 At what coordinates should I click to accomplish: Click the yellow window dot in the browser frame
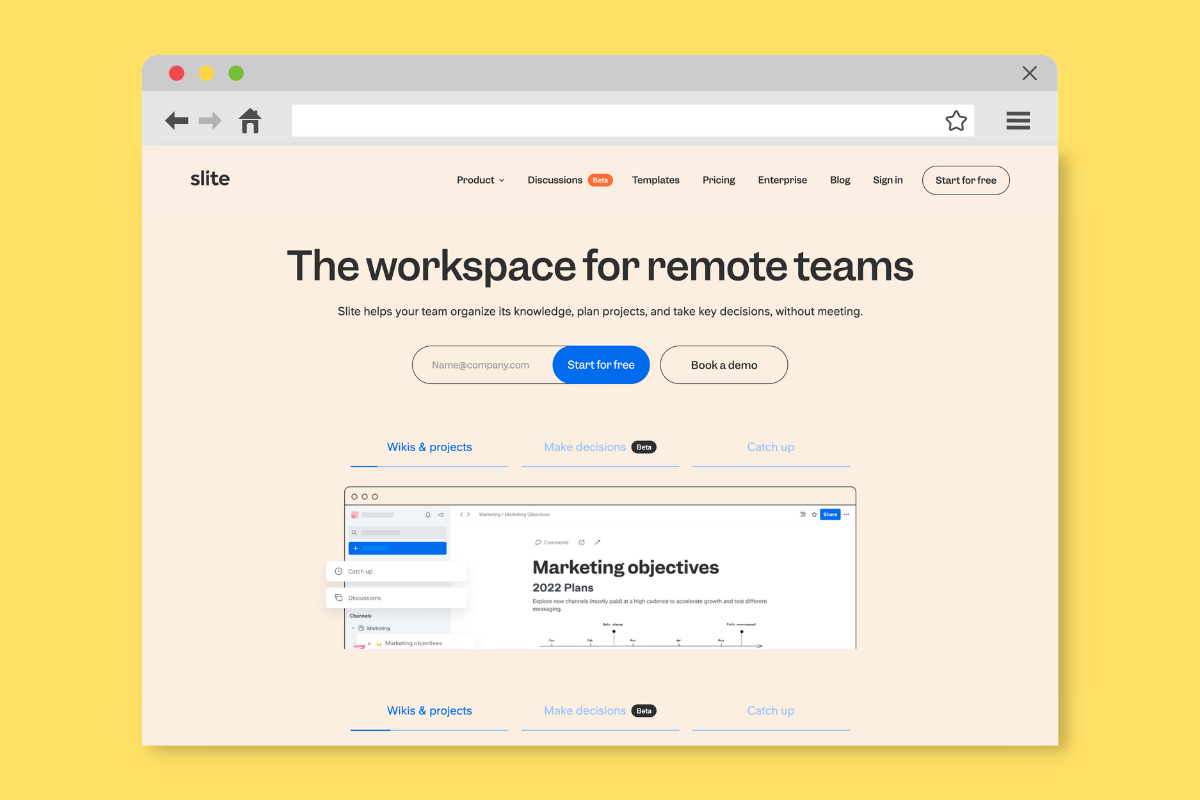tap(206, 73)
